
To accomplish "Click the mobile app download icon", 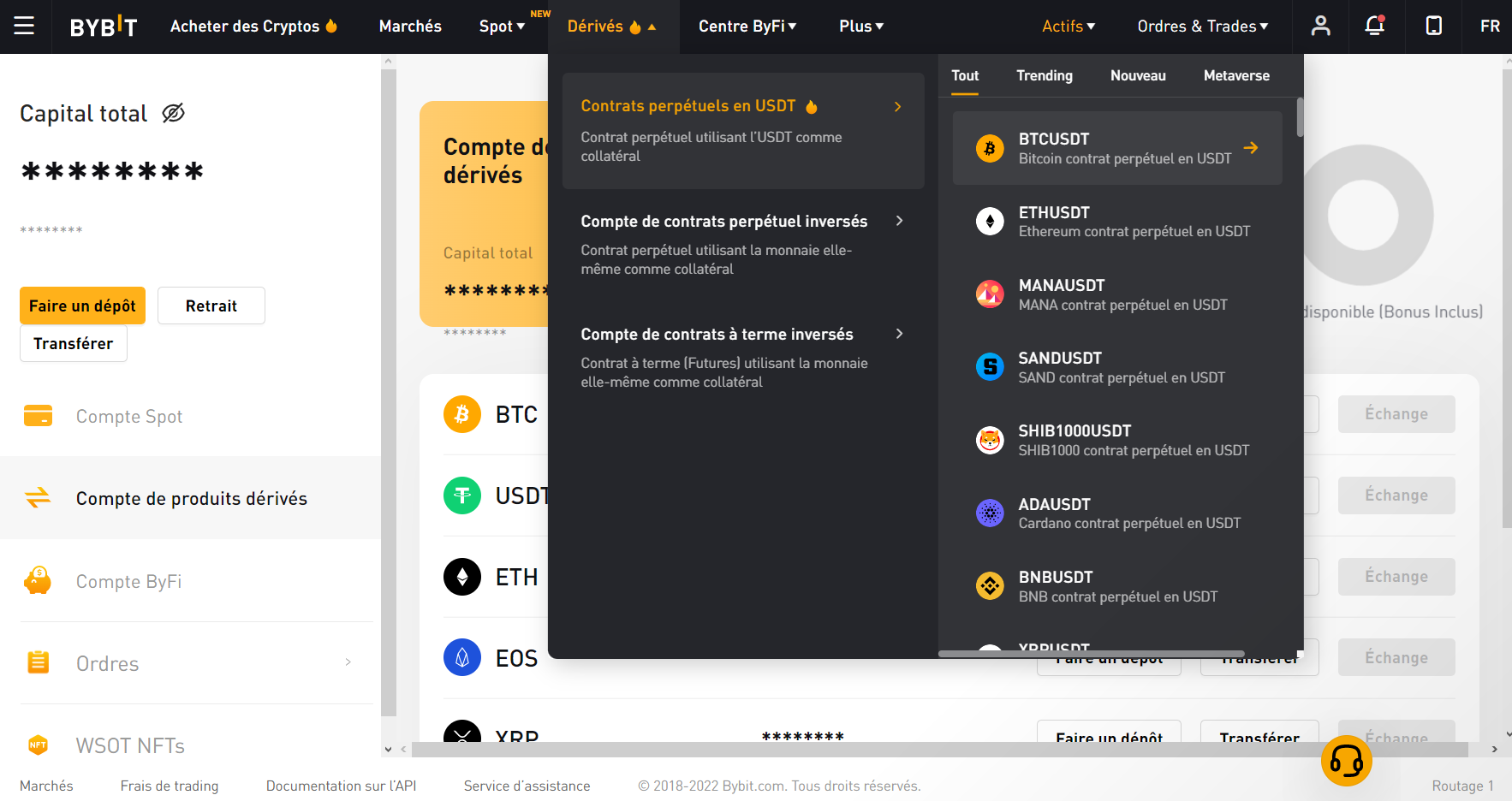I will [1434, 26].
